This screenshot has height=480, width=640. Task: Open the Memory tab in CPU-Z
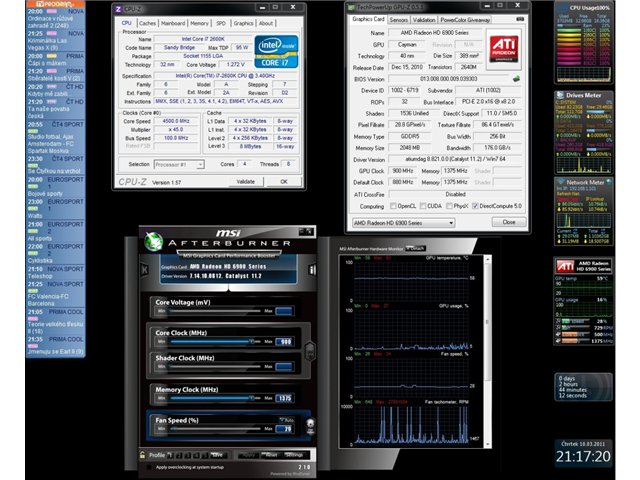pos(199,23)
